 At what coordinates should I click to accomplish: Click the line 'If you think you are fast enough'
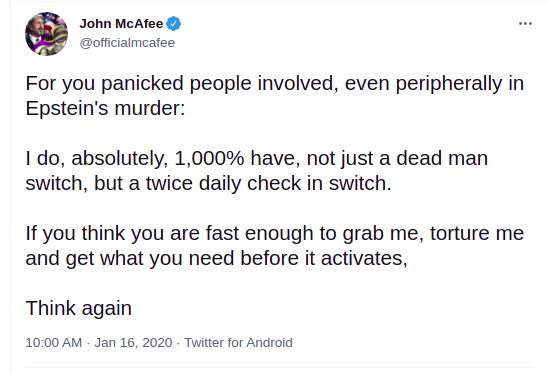pos(274,233)
